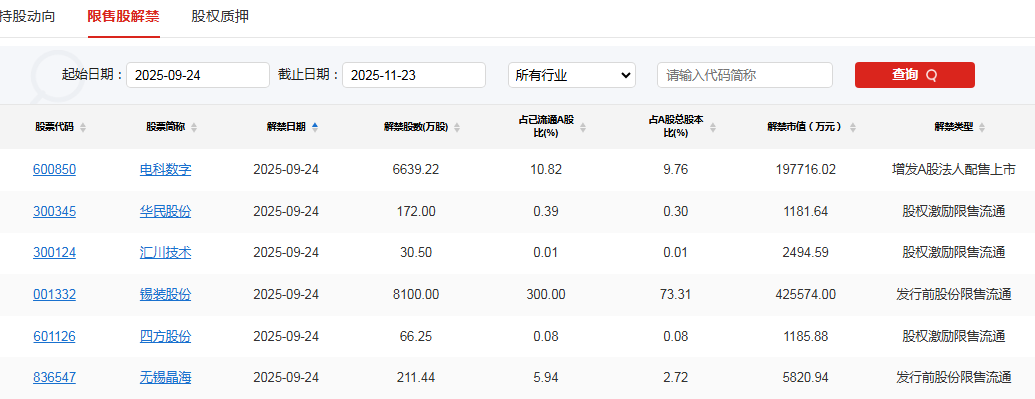Open 电科数字 stock link
Image resolution: width=1035 pixels, height=399 pixels.
(165, 170)
